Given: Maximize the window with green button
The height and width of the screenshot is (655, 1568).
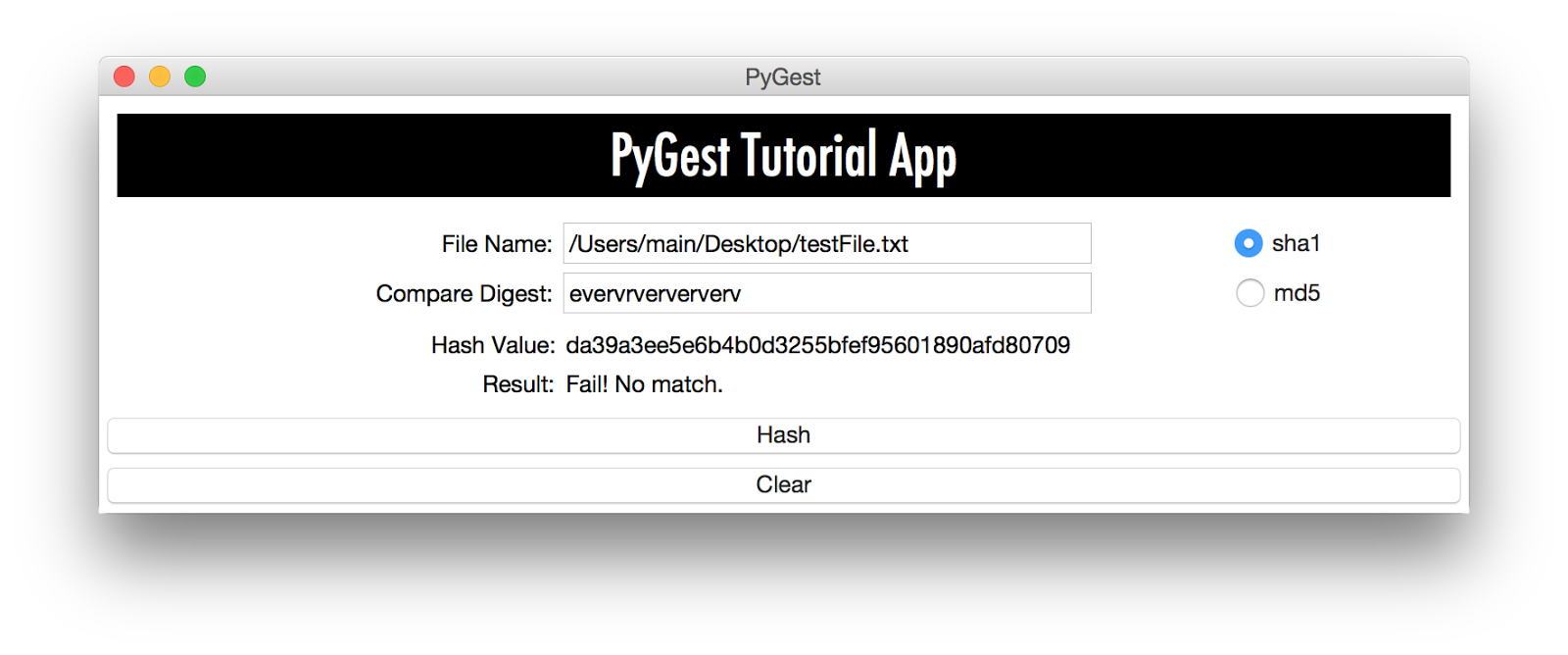Looking at the screenshot, I should point(195,76).
